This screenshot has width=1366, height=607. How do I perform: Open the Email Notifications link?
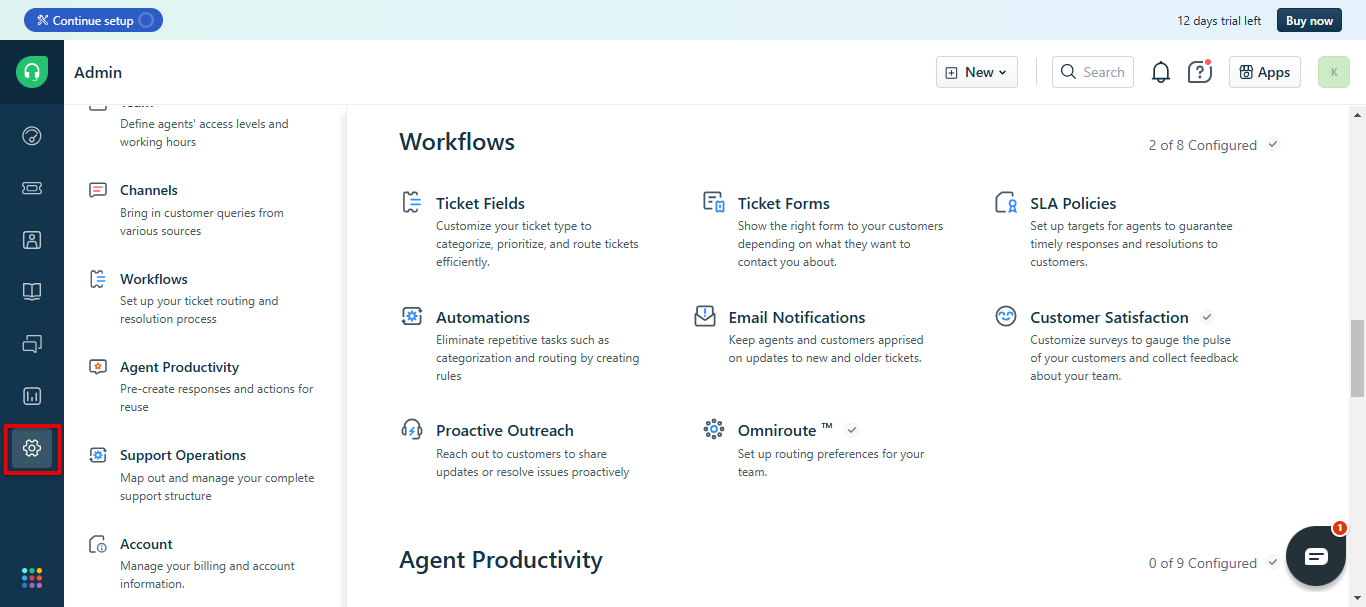pos(797,317)
